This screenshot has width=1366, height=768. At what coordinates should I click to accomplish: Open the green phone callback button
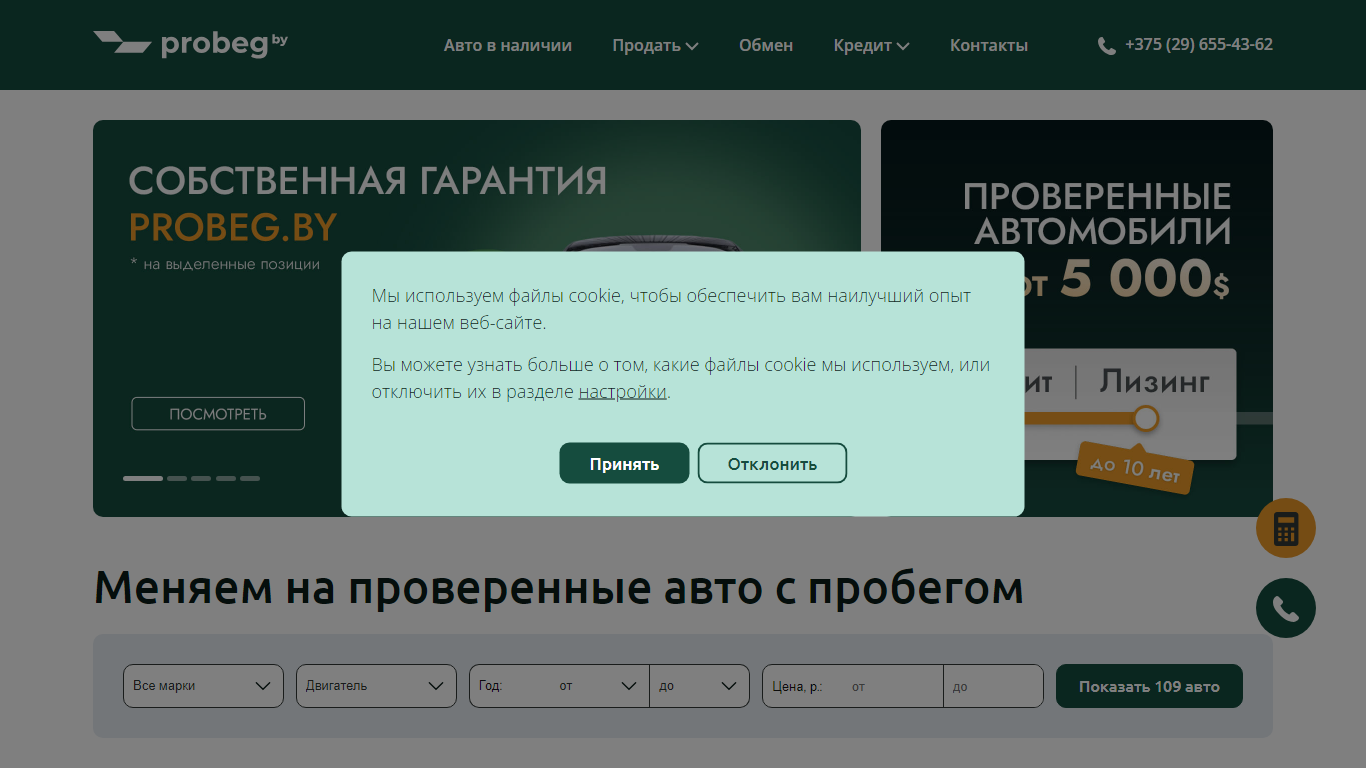(1286, 608)
